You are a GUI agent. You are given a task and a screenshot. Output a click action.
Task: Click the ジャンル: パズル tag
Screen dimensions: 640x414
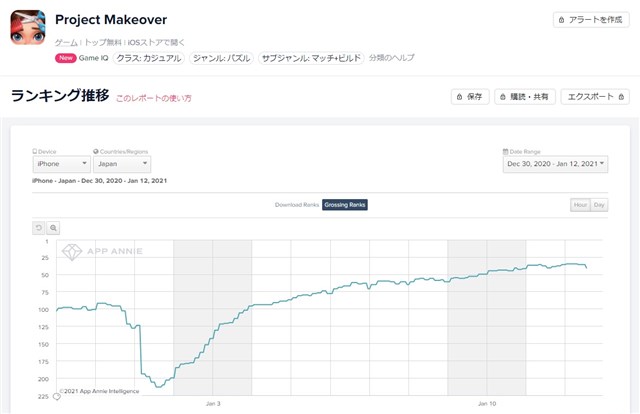point(221,58)
